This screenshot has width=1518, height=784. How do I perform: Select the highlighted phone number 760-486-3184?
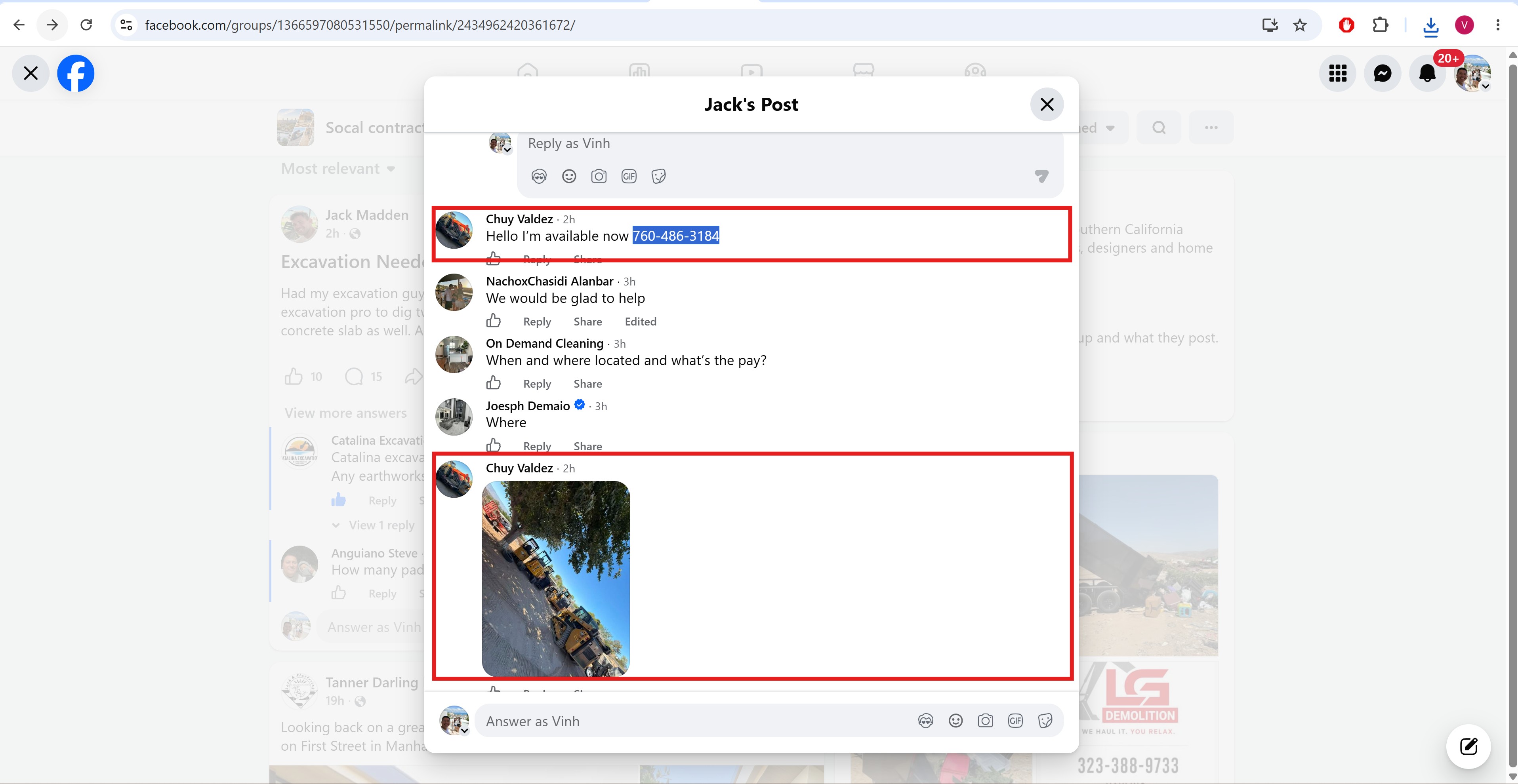click(676, 236)
